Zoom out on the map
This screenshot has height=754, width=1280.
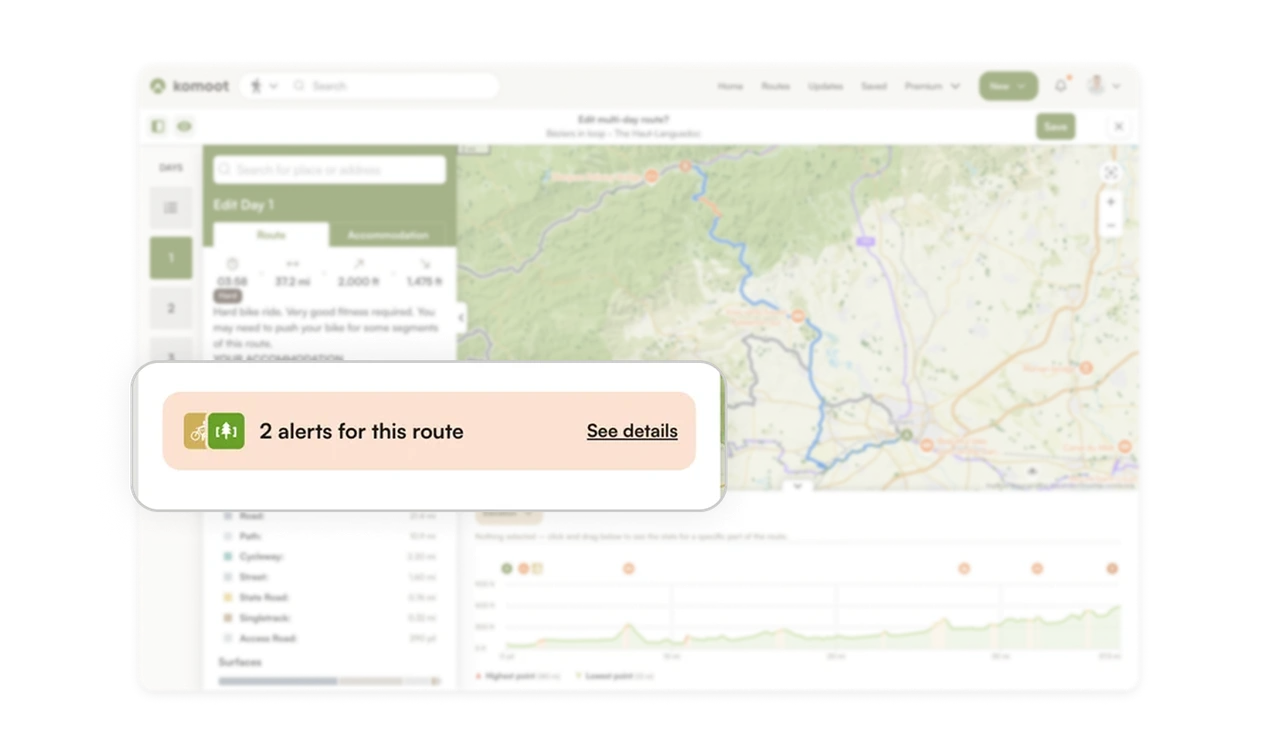pyautogui.click(x=1111, y=226)
